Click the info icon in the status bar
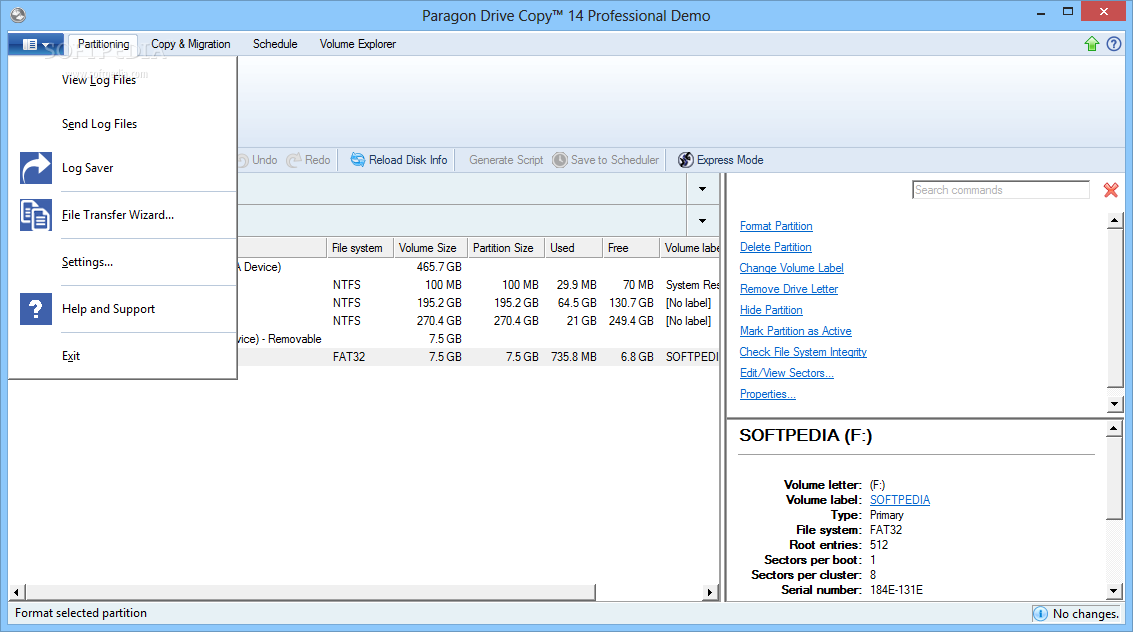 coord(1040,614)
